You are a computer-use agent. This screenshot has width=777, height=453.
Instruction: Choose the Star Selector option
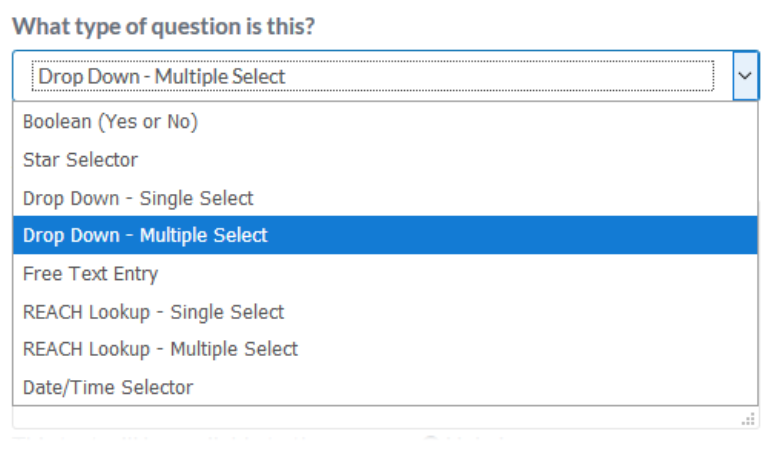tap(80, 160)
